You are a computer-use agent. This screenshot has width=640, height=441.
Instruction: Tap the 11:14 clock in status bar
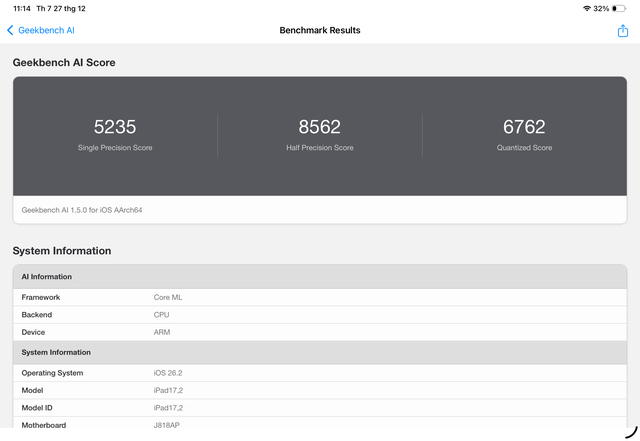[x=21, y=8]
